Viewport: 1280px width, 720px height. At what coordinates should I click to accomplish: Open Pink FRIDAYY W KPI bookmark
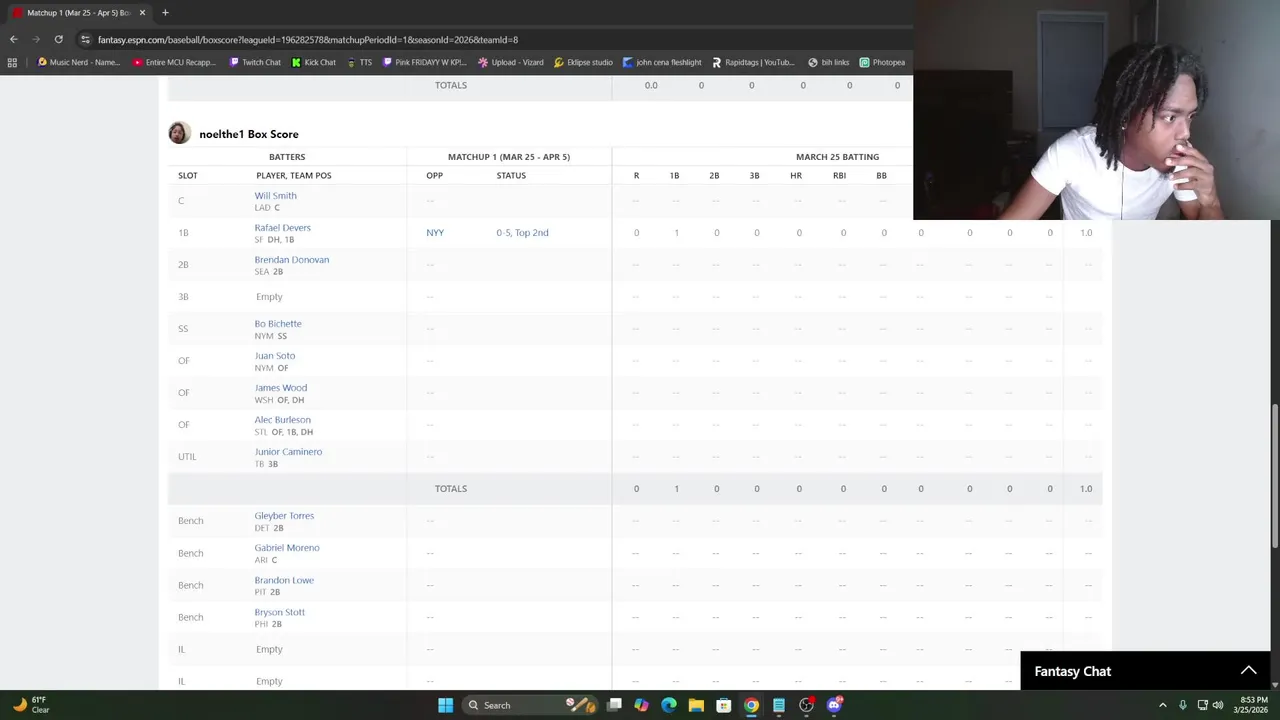tap(425, 62)
